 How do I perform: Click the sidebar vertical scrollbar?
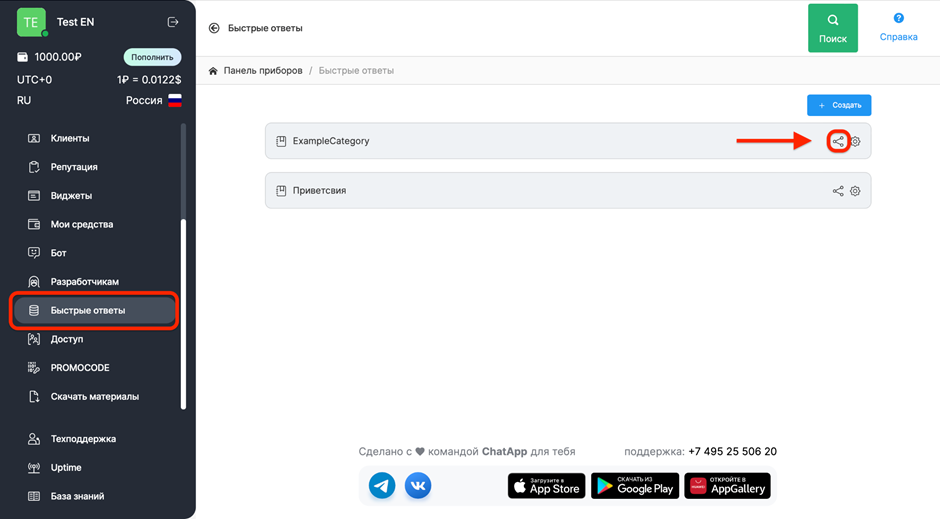183,300
